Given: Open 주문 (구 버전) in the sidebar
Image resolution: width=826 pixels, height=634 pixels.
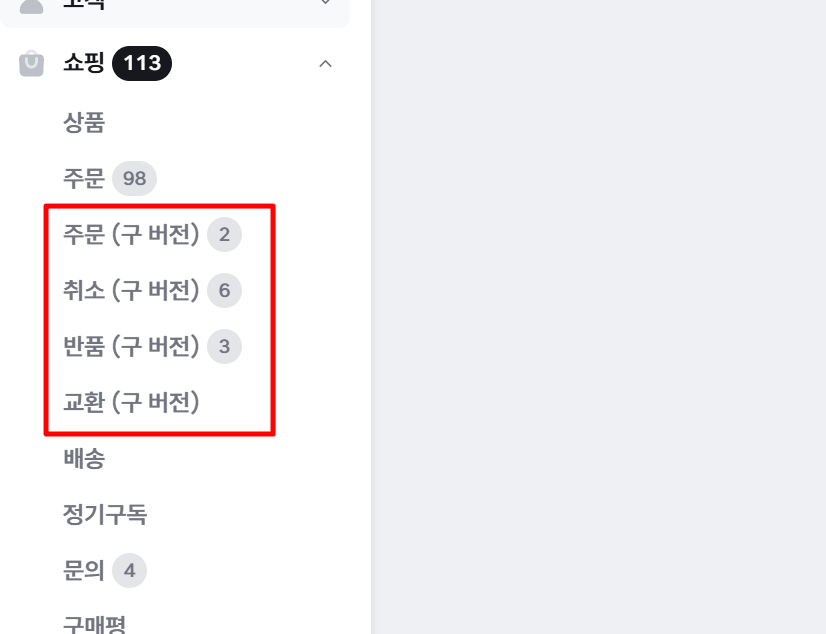Looking at the screenshot, I should [131, 234].
